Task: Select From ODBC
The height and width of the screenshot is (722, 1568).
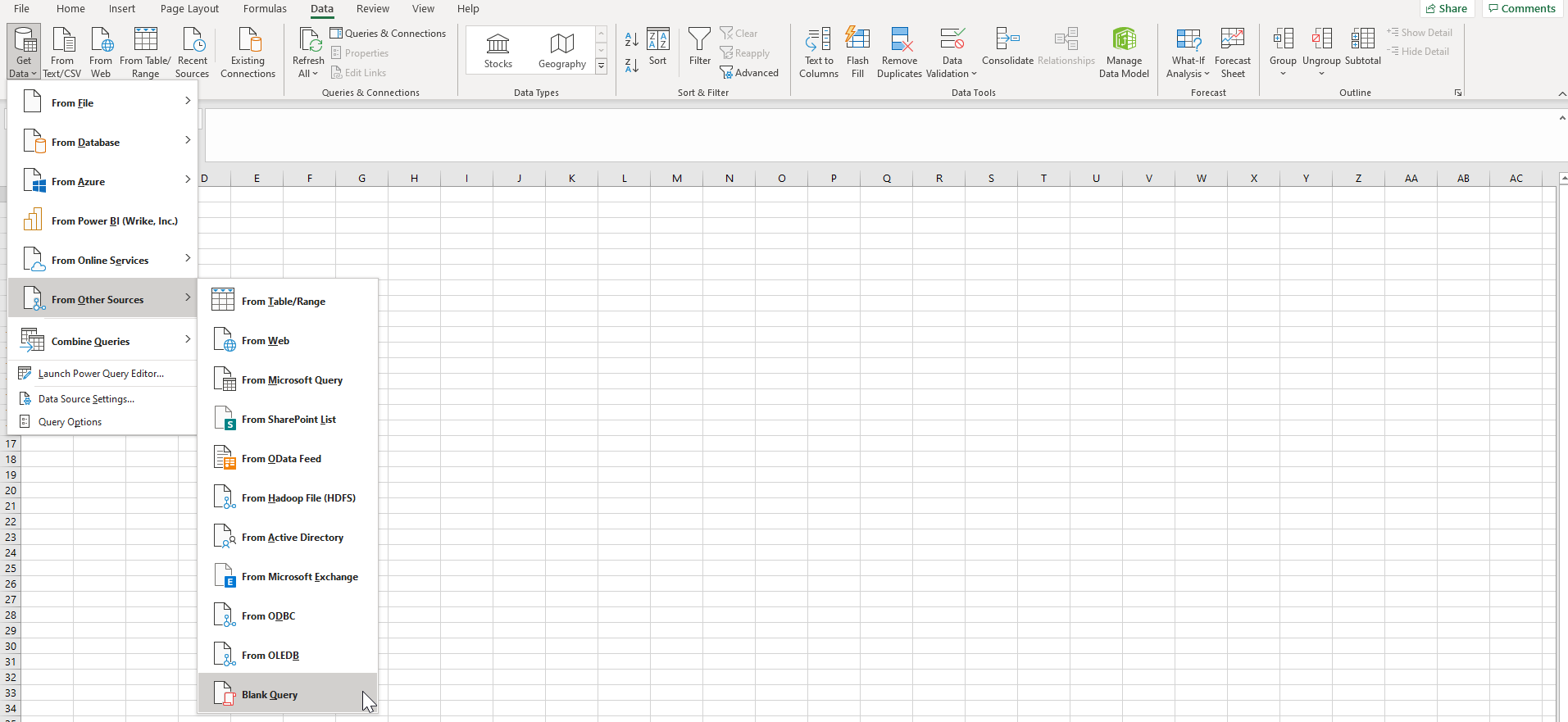Action: (288, 615)
